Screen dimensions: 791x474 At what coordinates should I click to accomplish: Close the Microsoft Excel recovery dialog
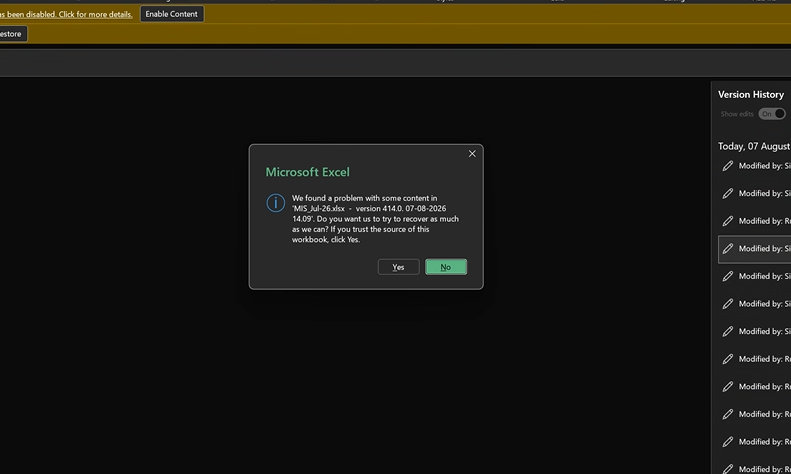tap(472, 154)
